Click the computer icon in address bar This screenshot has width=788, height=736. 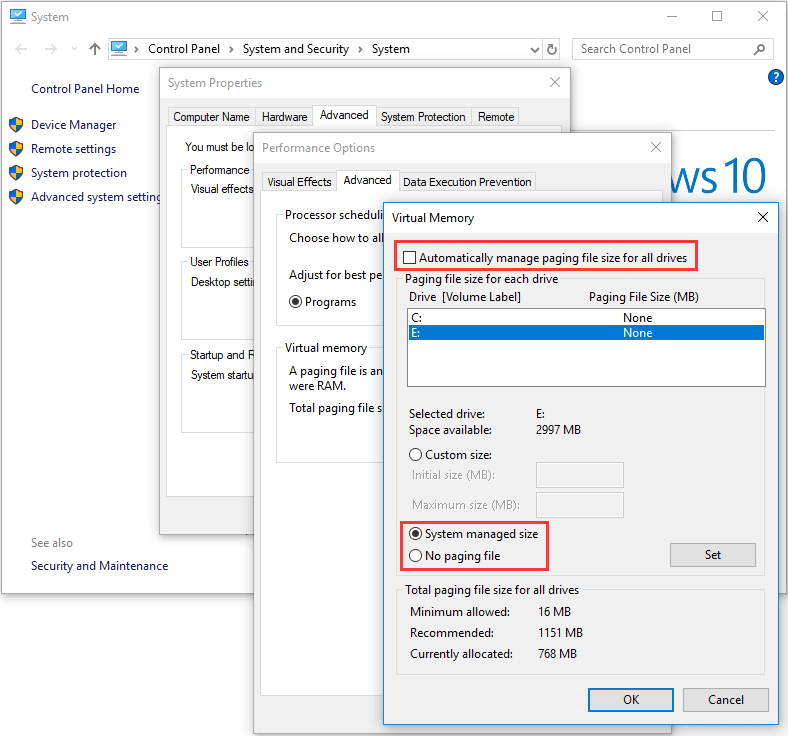coord(119,49)
